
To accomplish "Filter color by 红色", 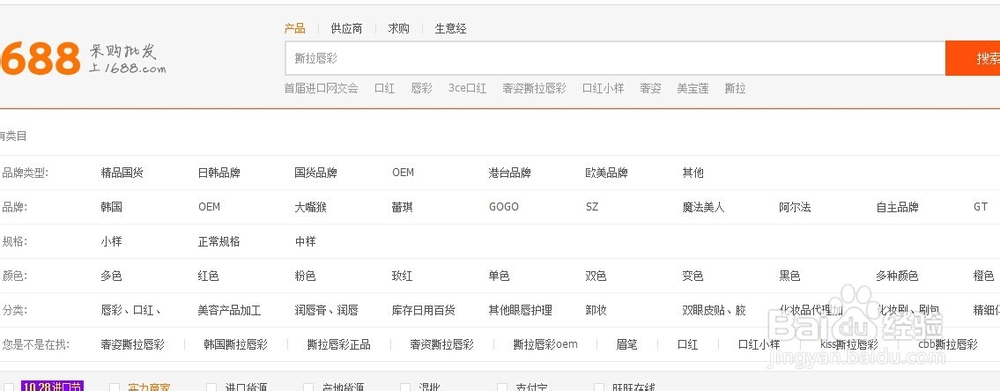I will pyautogui.click(x=208, y=276).
